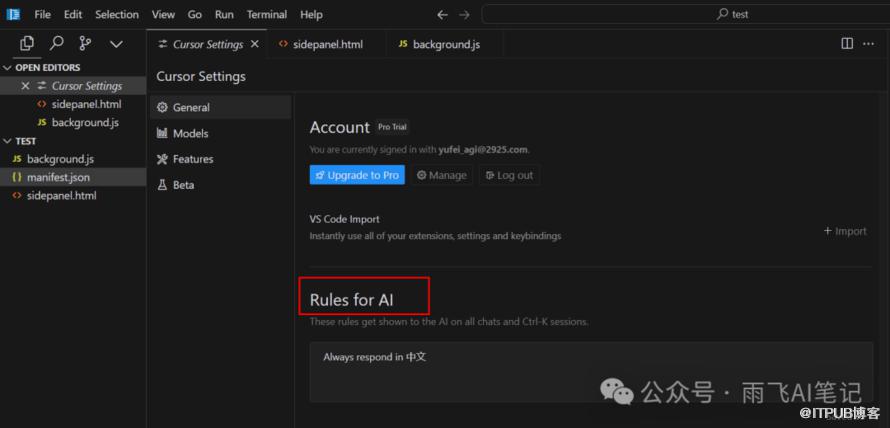The image size is (890, 428).
Task: Open the File menu
Action: tap(43, 15)
